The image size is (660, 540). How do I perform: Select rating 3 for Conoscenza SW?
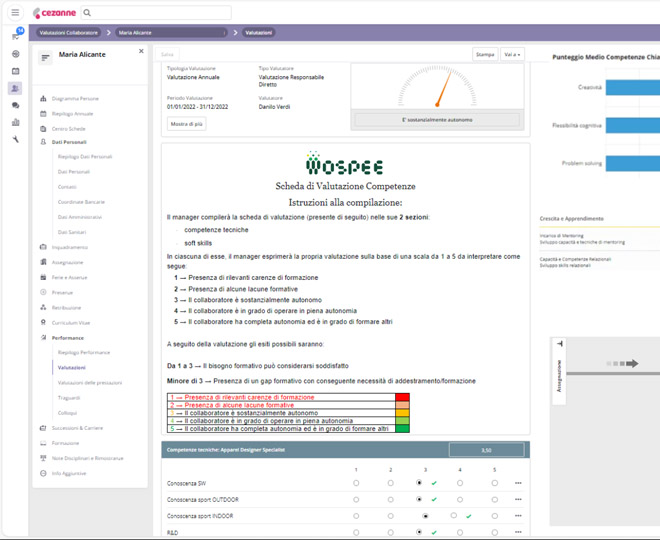[x=419, y=483]
